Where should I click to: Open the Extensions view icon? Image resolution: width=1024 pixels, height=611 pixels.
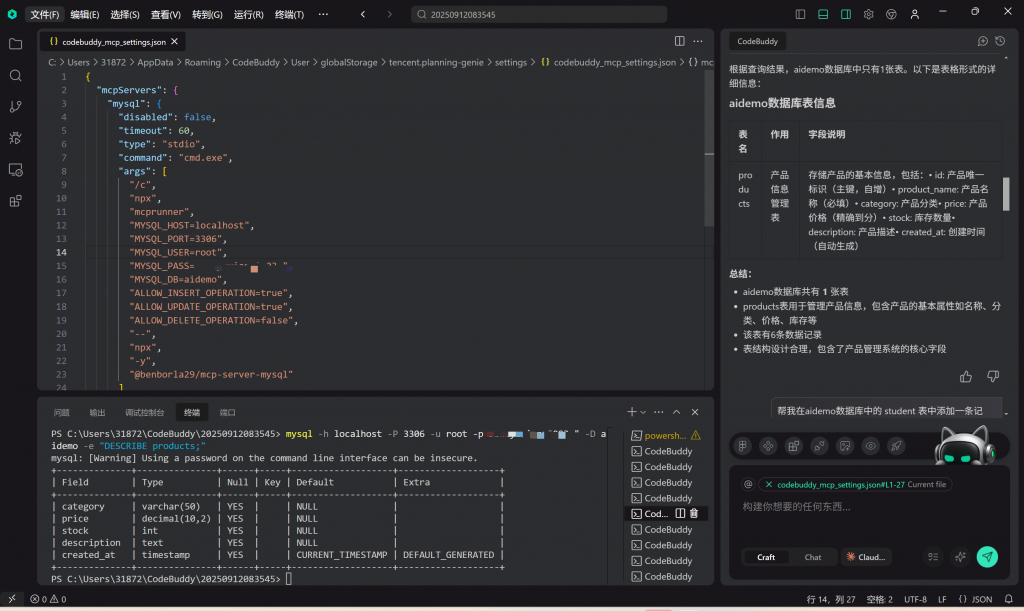tap(15, 200)
